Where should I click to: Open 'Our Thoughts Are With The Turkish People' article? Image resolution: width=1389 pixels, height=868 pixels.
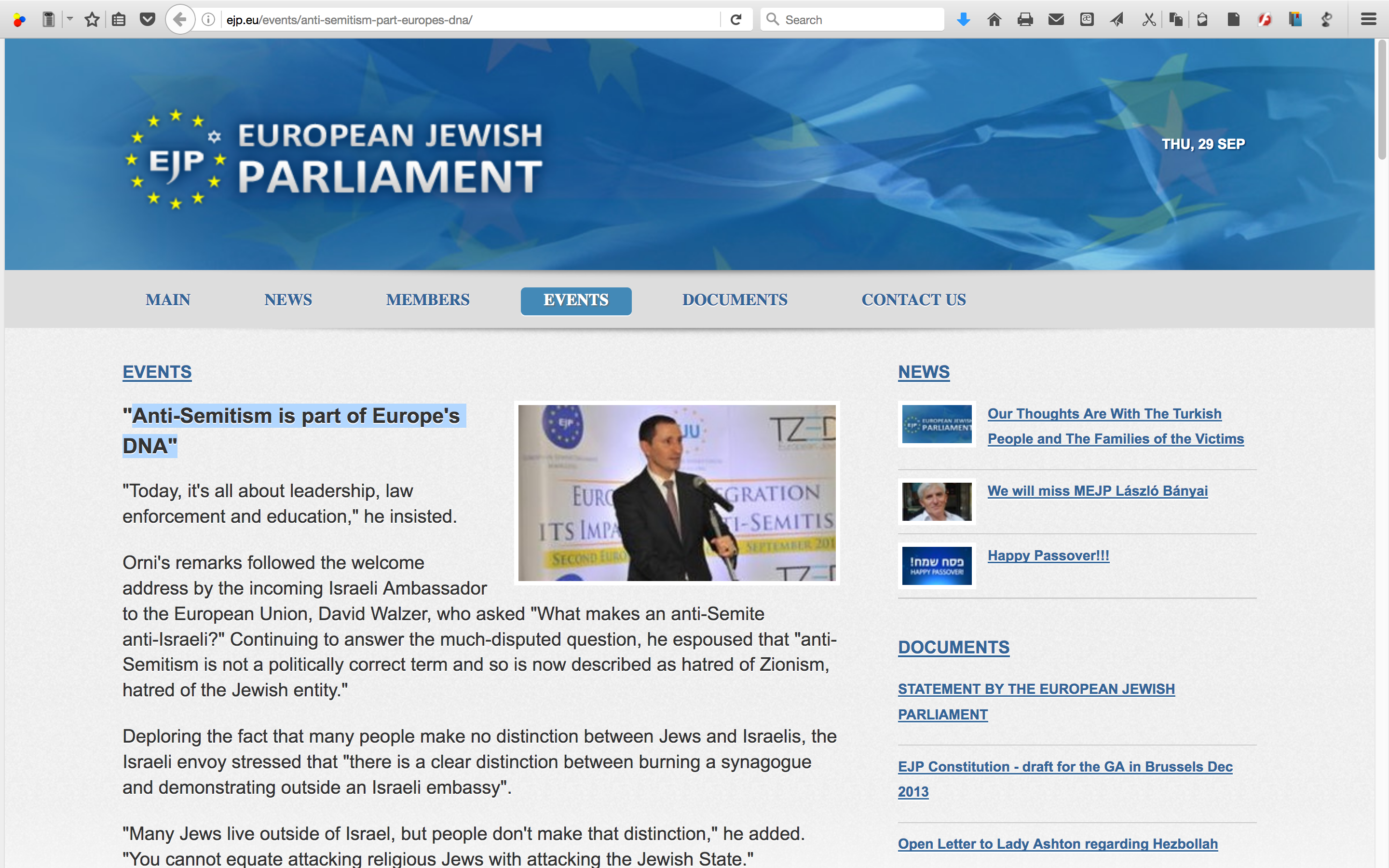(x=1116, y=427)
